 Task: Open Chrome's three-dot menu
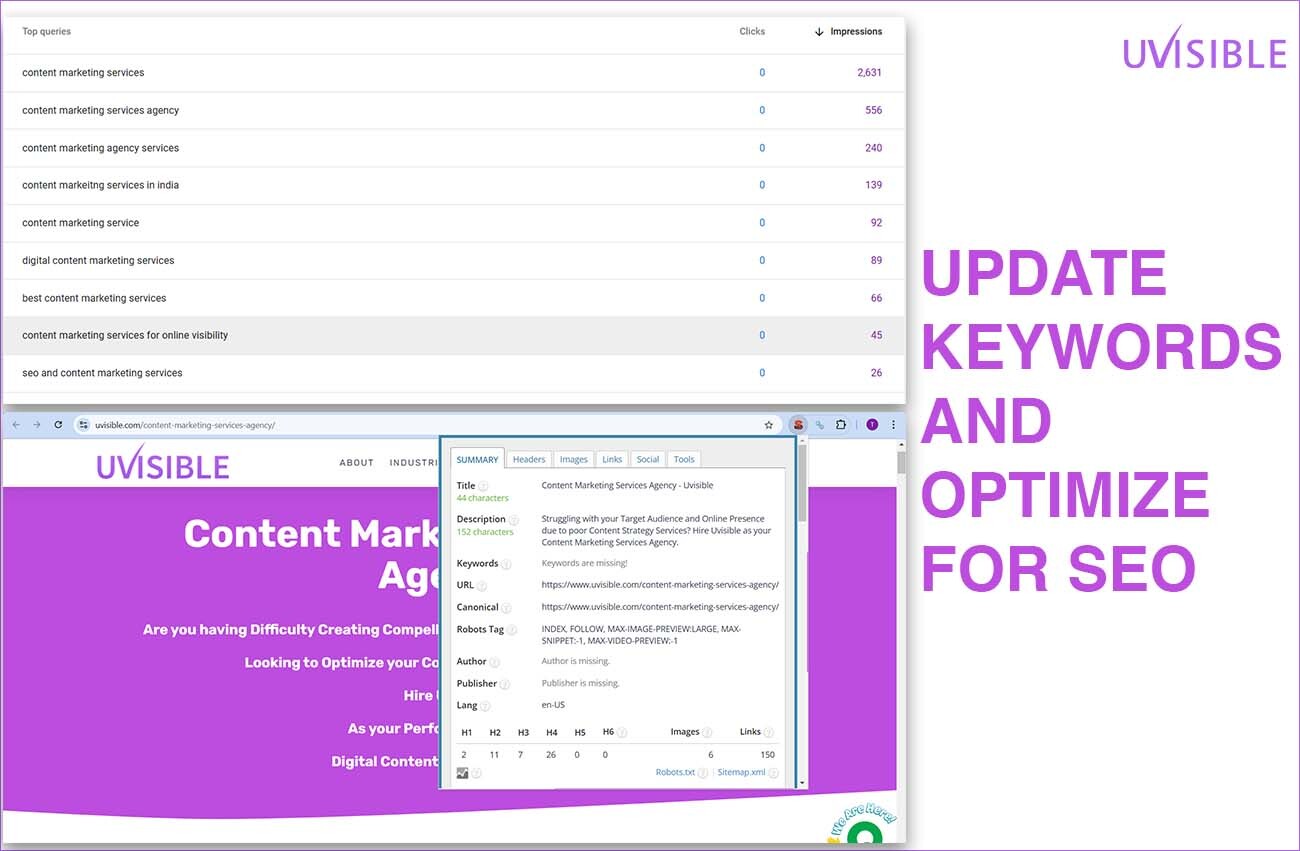(893, 425)
